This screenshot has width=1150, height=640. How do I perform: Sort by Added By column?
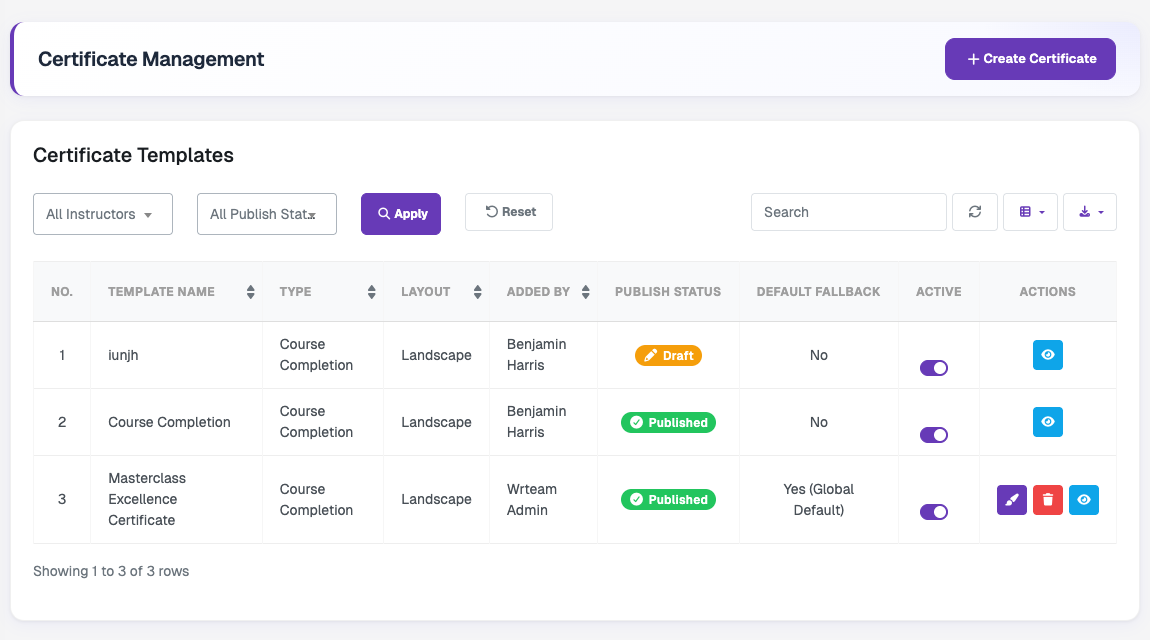coord(543,292)
